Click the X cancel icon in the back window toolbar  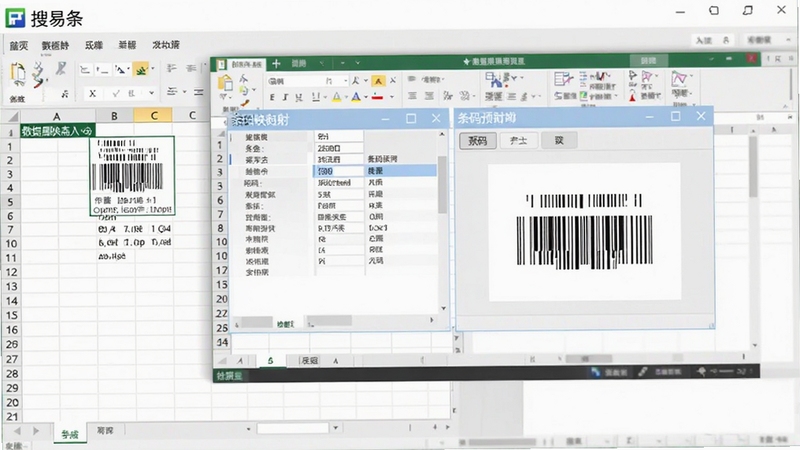coord(92,93)
